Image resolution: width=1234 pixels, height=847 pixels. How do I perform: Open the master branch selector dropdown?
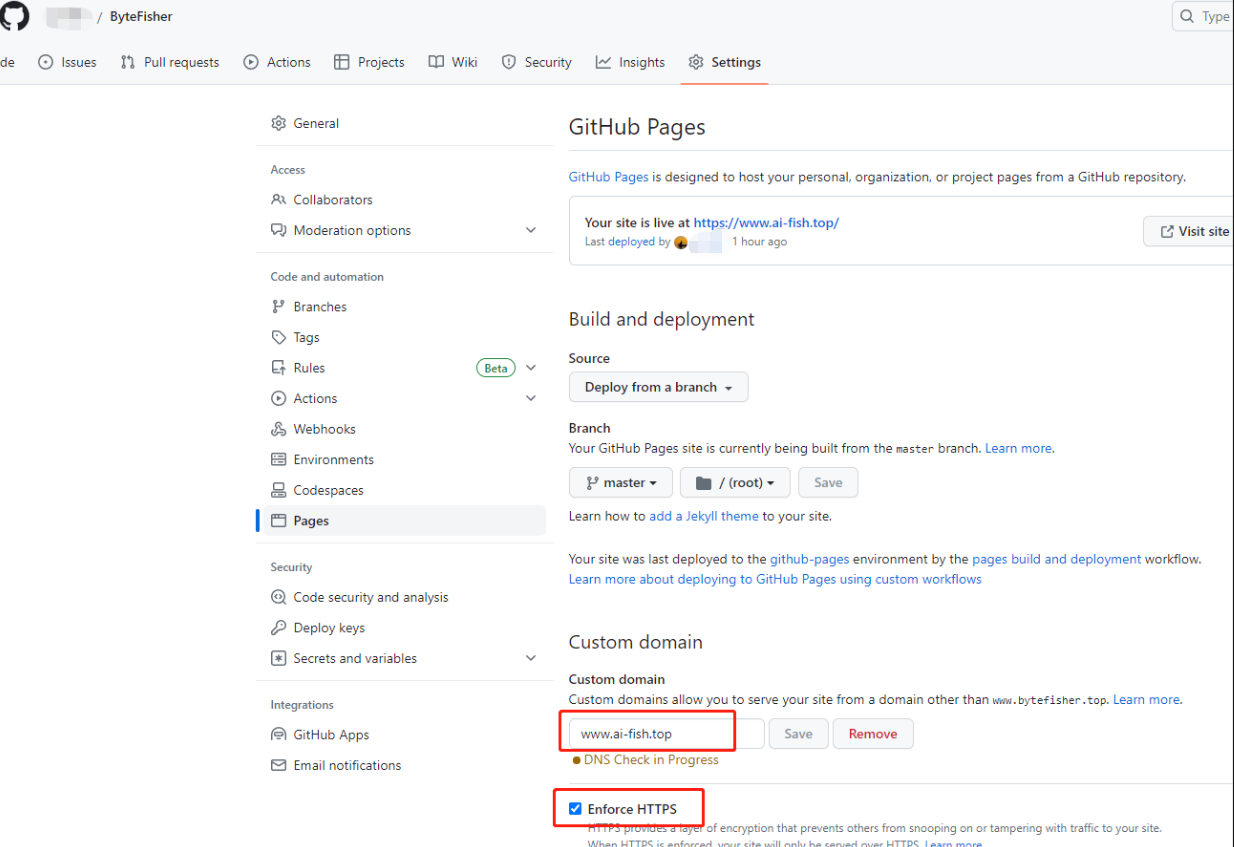620,483
